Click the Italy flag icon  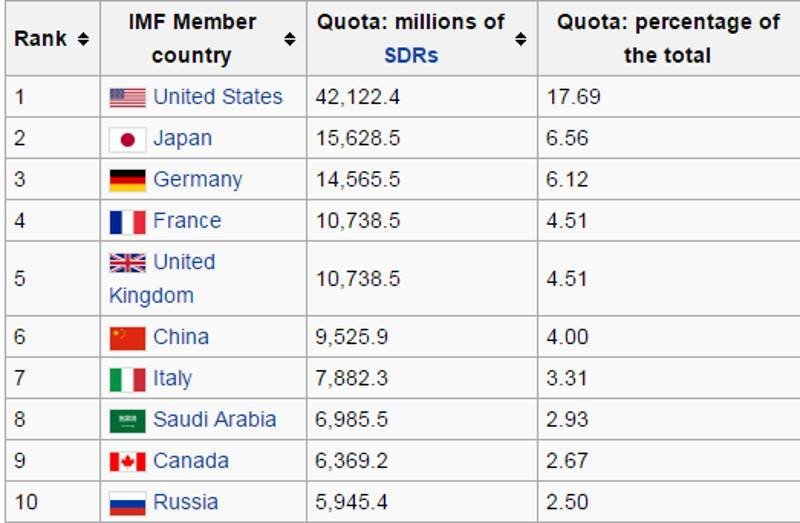coord(128,380)
